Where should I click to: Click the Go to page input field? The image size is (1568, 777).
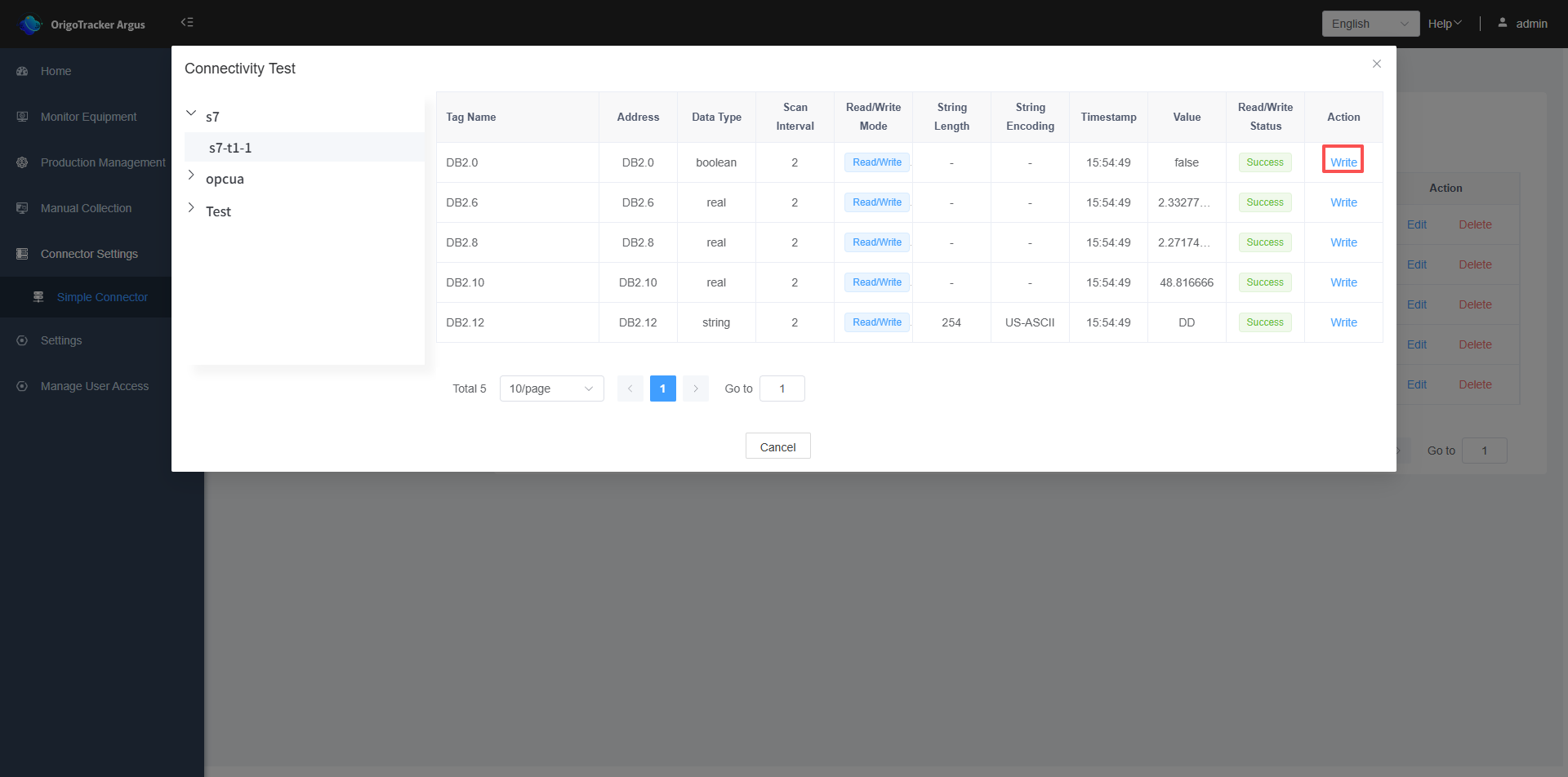(782, 388)
